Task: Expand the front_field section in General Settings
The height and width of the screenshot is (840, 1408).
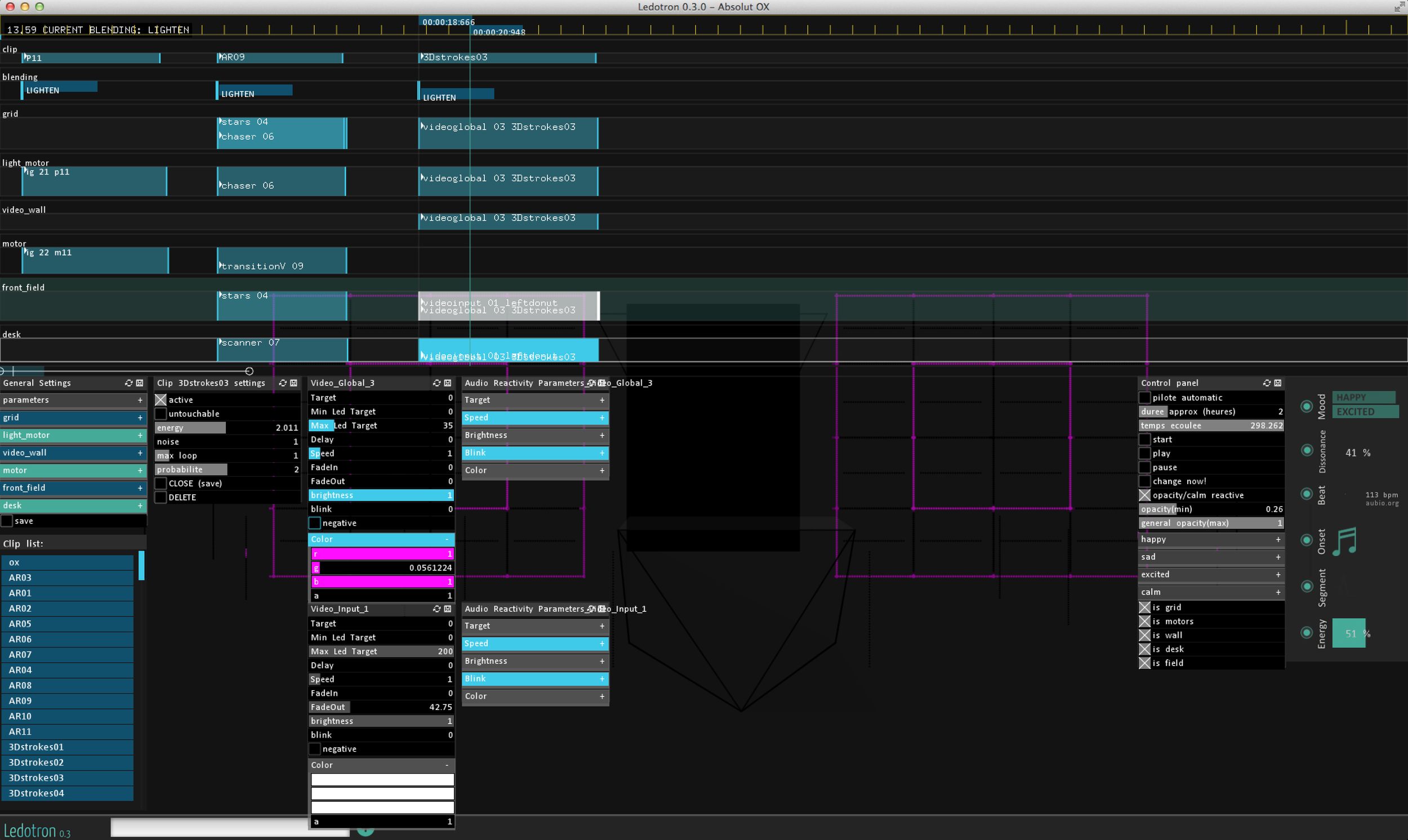Action: point(73,488)
